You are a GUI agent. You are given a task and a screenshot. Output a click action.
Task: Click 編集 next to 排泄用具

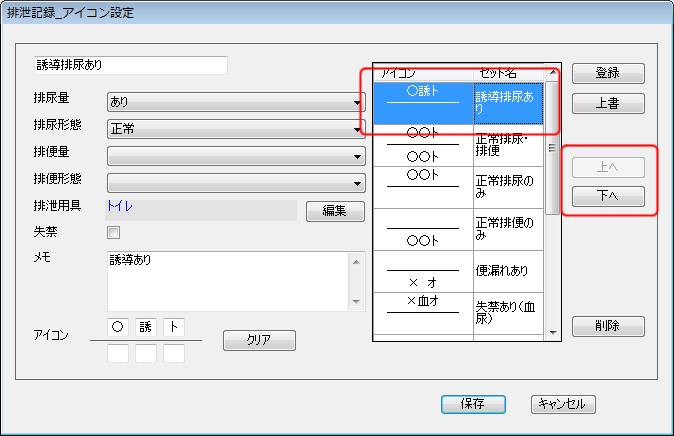[334, 211]
